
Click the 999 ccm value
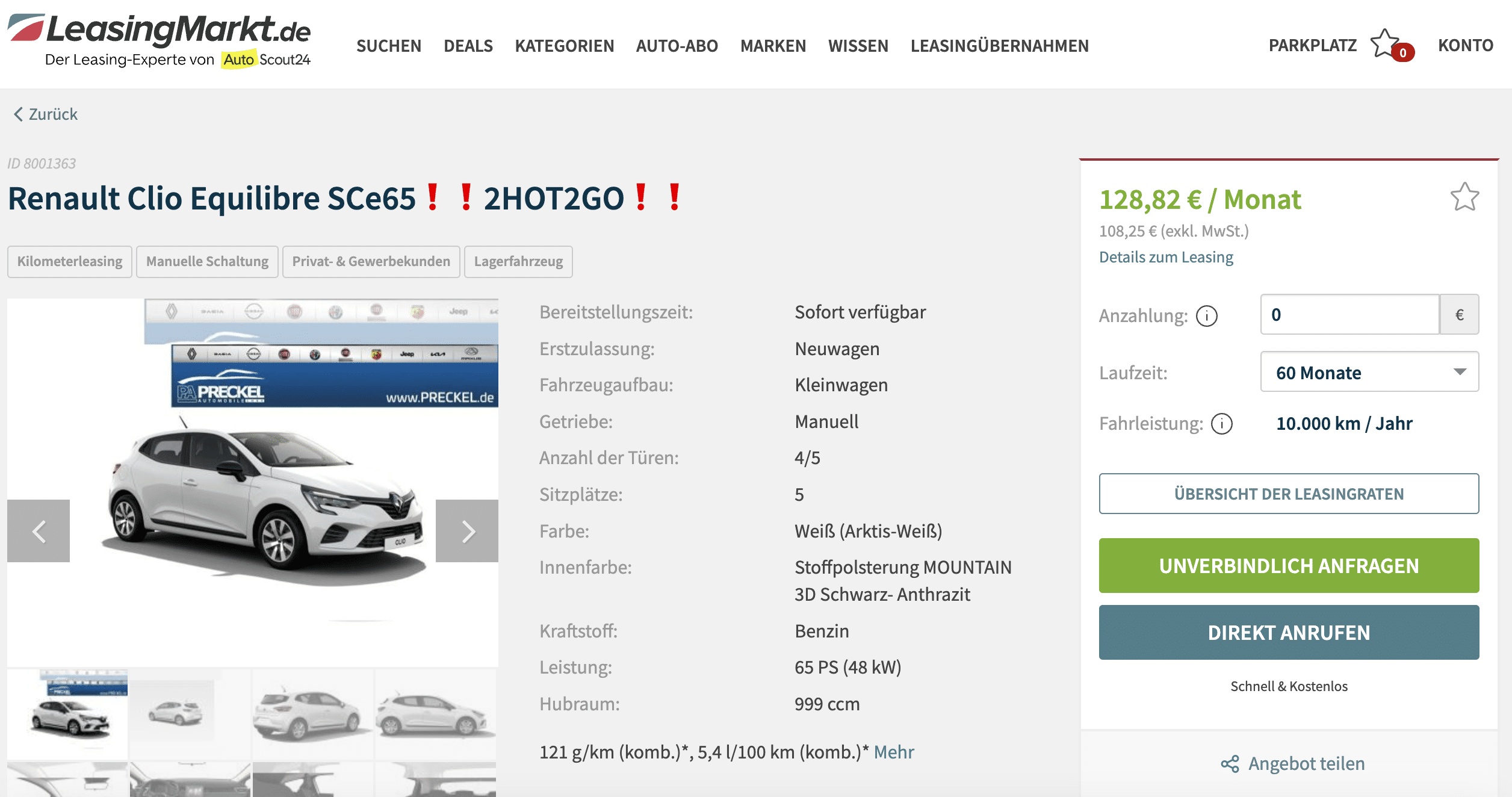tap(827, 704)
